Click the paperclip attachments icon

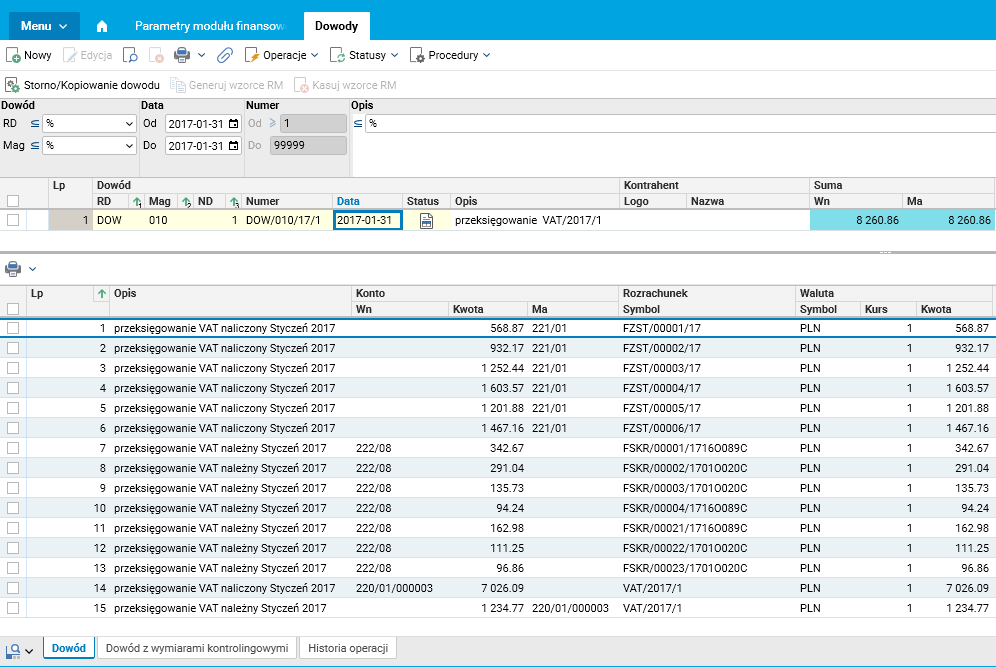[225, 56]
